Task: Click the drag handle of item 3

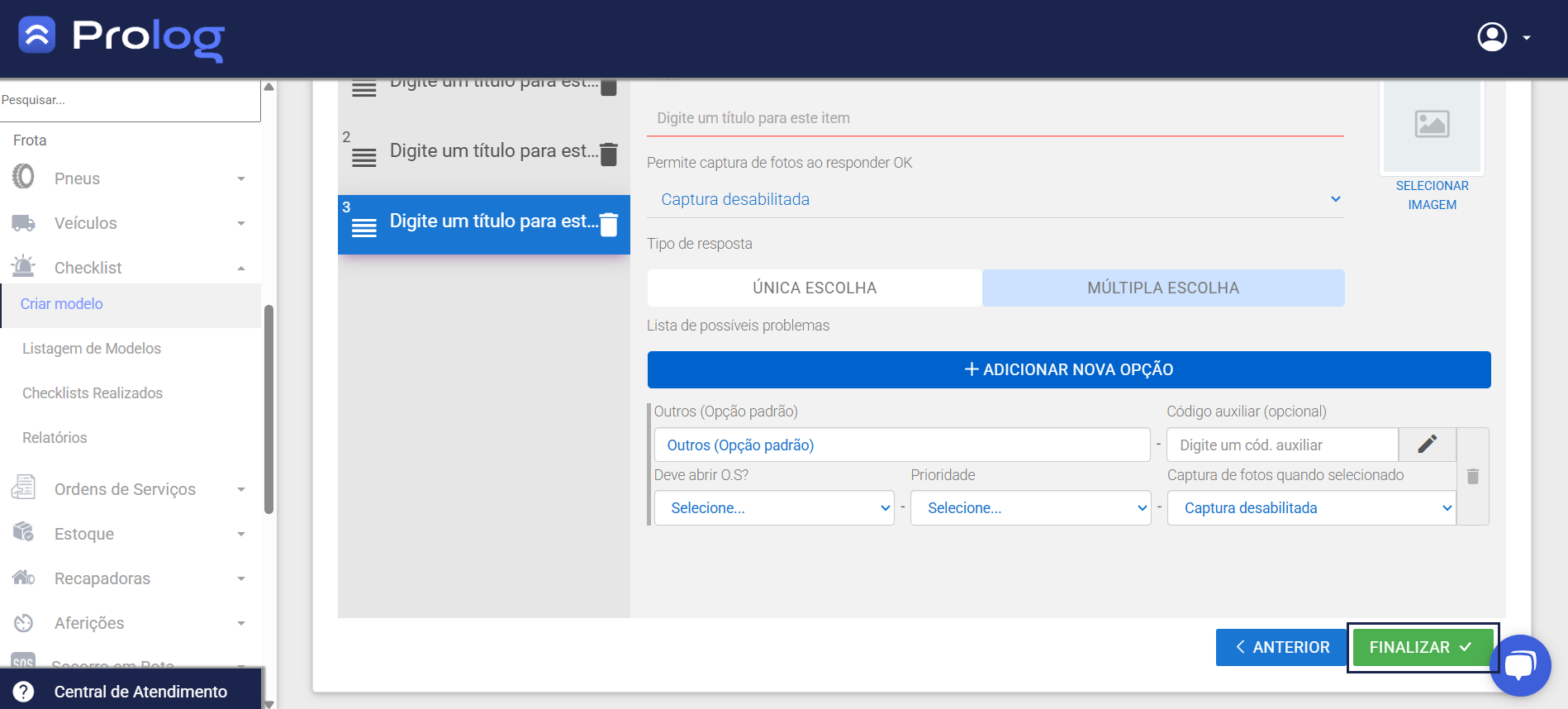Action: point(364,227)
